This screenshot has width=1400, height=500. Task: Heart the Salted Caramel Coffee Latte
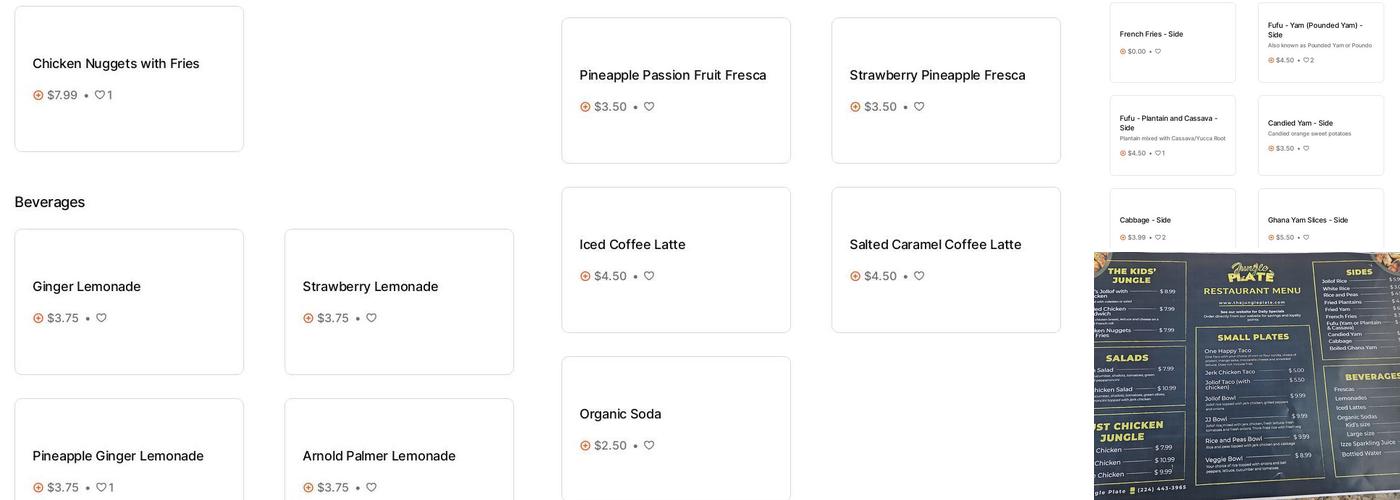coord(919,276)
